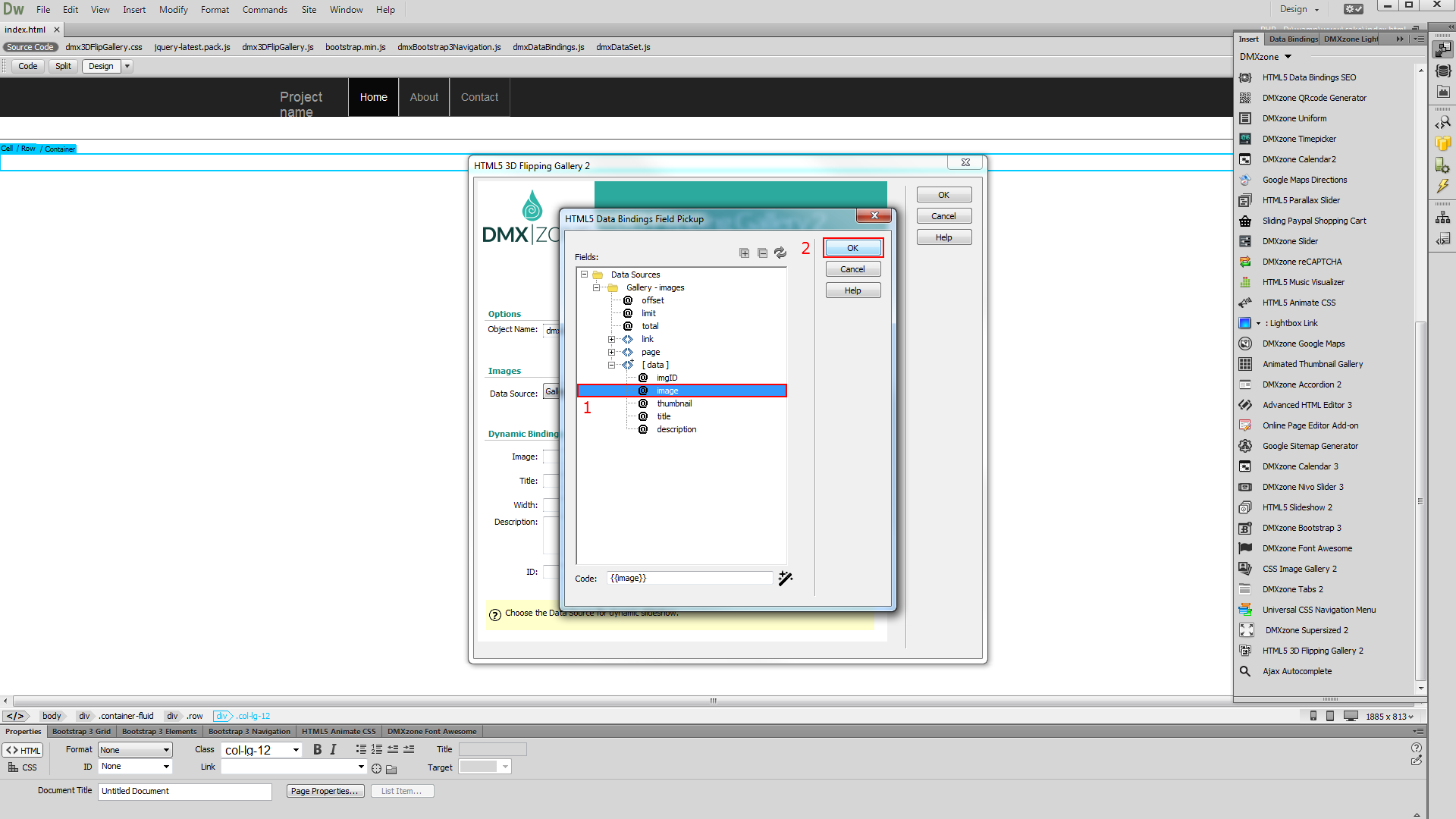1456x819 pixels.
Task: Insert DMXzone Font Awesome
Action: click(1307, 548)
